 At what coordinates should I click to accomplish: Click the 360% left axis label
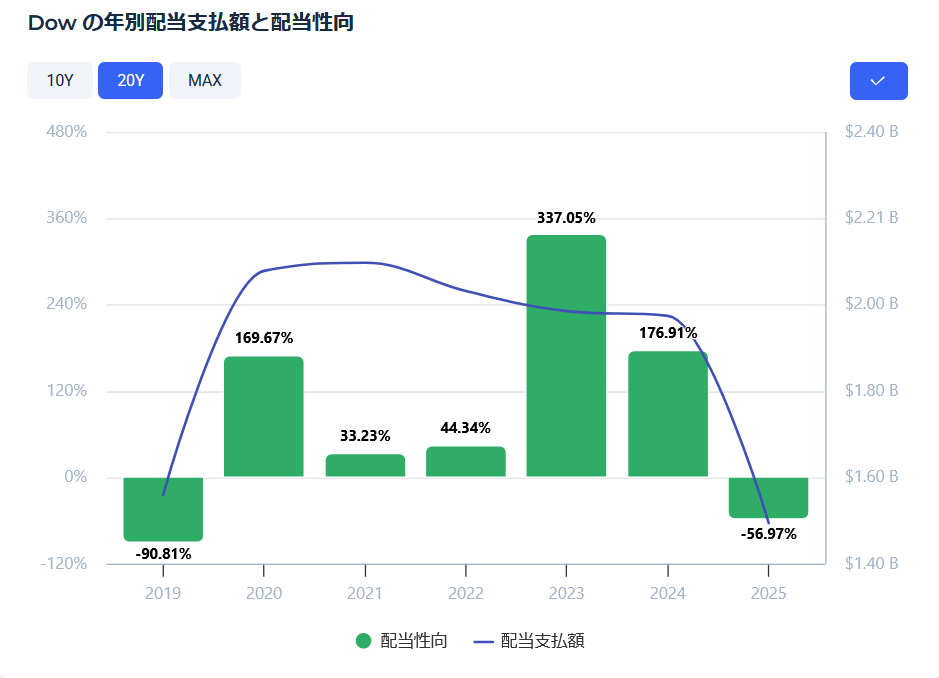coord(66,217)
